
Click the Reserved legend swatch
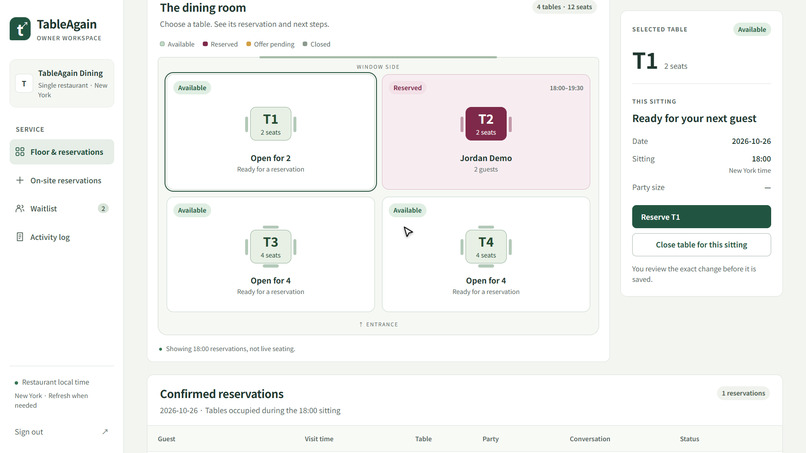205,44
